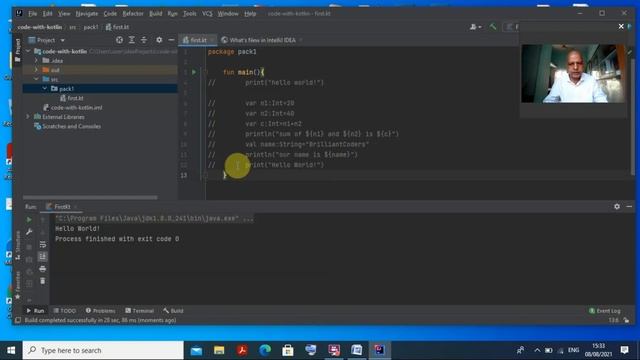640x360 pixels.
Task: Open the VCS menu
Action: pos(207,13)
